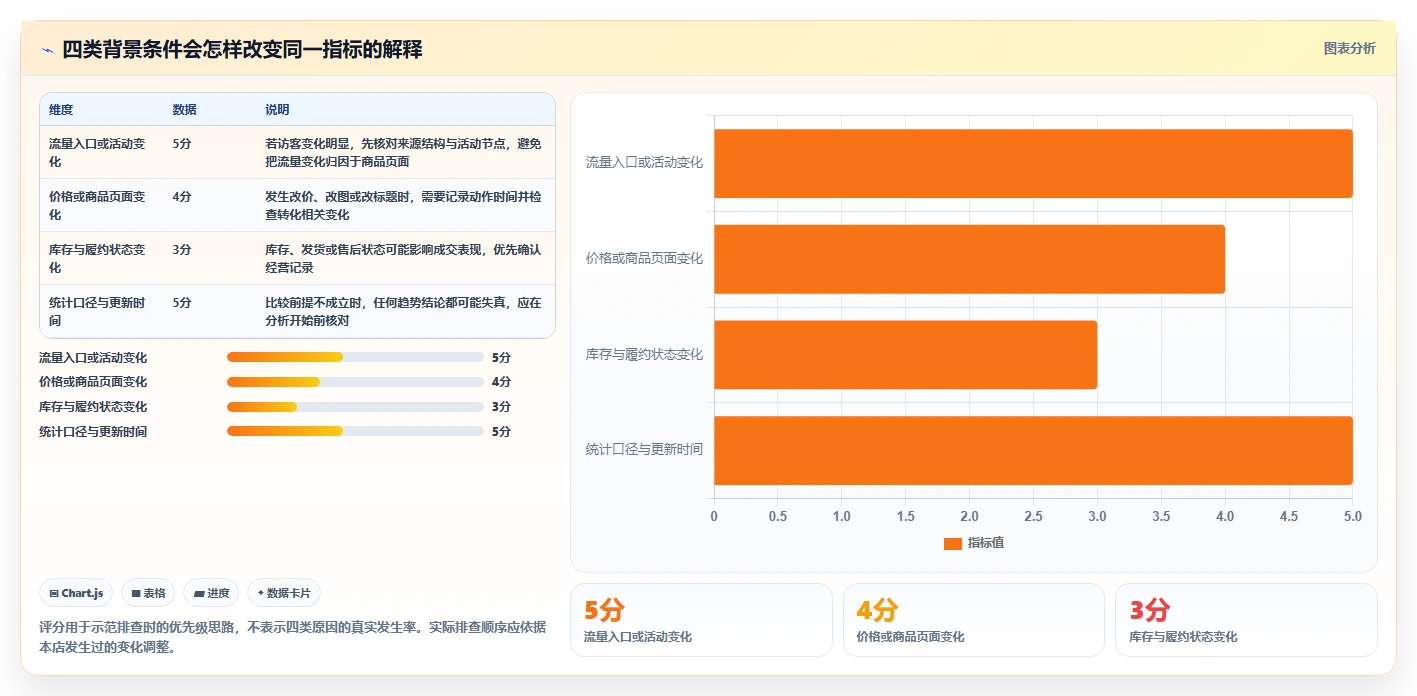
Task: Open the 5分 流量入口或活动变化 data card
Action: [701, 620]
